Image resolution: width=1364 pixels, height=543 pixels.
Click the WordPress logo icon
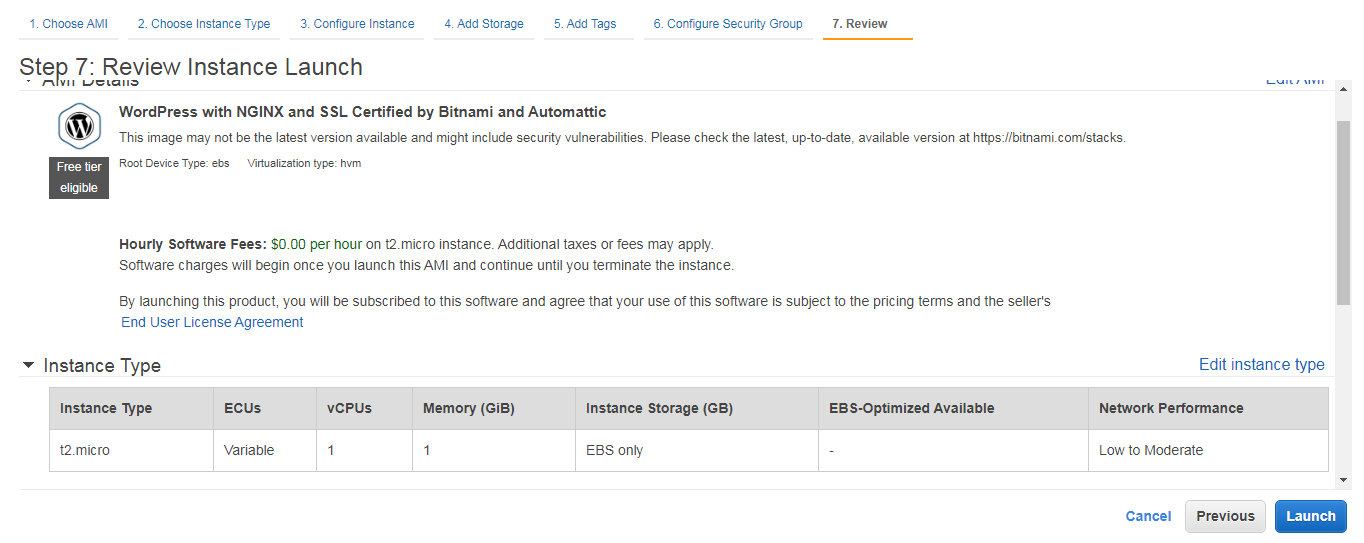pos(79,127)
